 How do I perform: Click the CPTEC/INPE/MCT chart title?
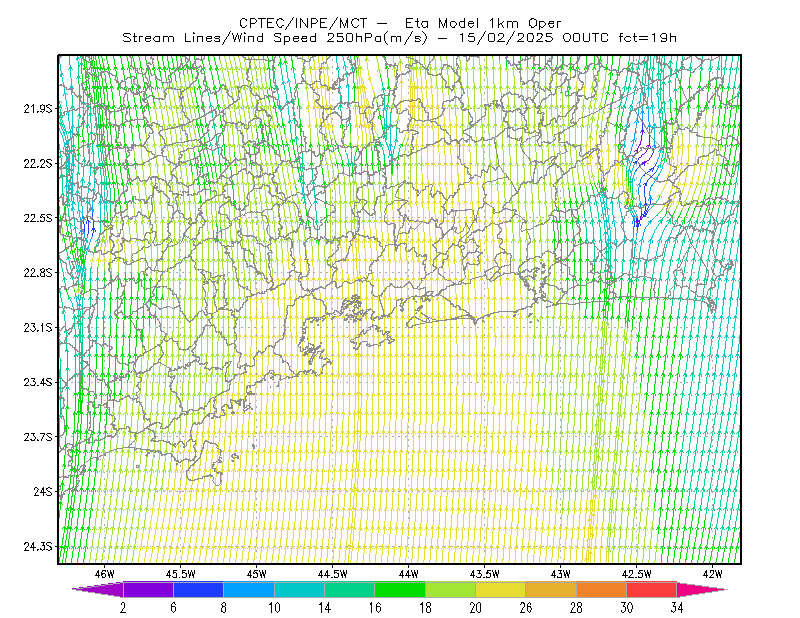click(x=303, y=23)
